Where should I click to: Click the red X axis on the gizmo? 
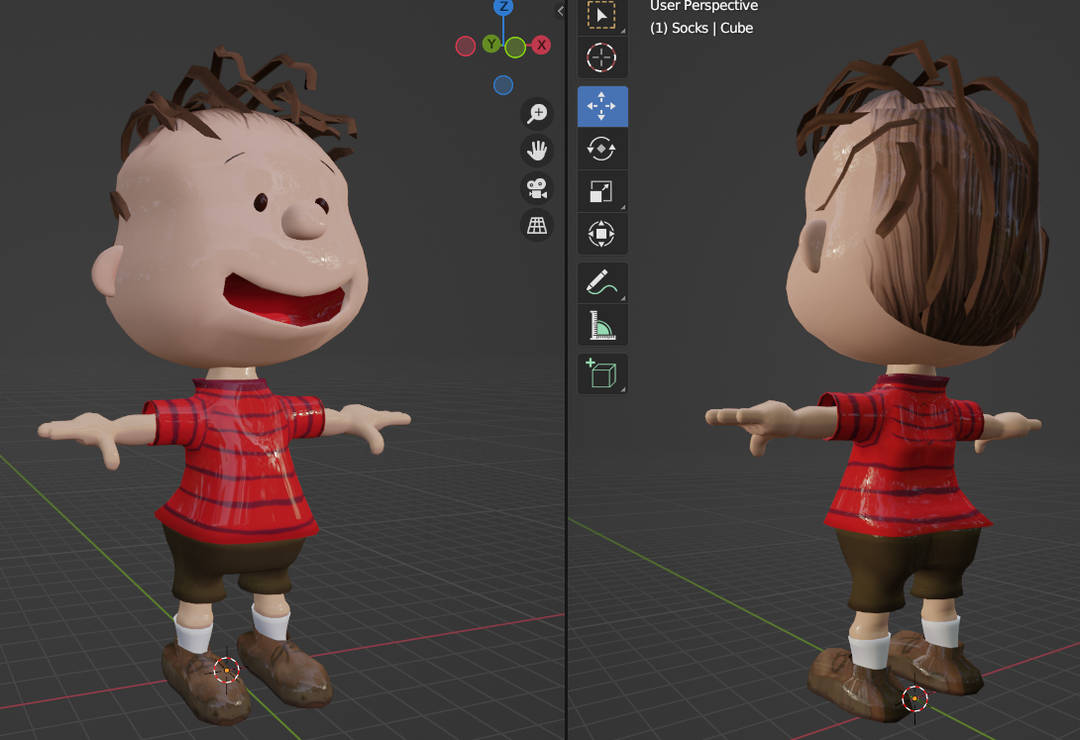click(543, 45)
